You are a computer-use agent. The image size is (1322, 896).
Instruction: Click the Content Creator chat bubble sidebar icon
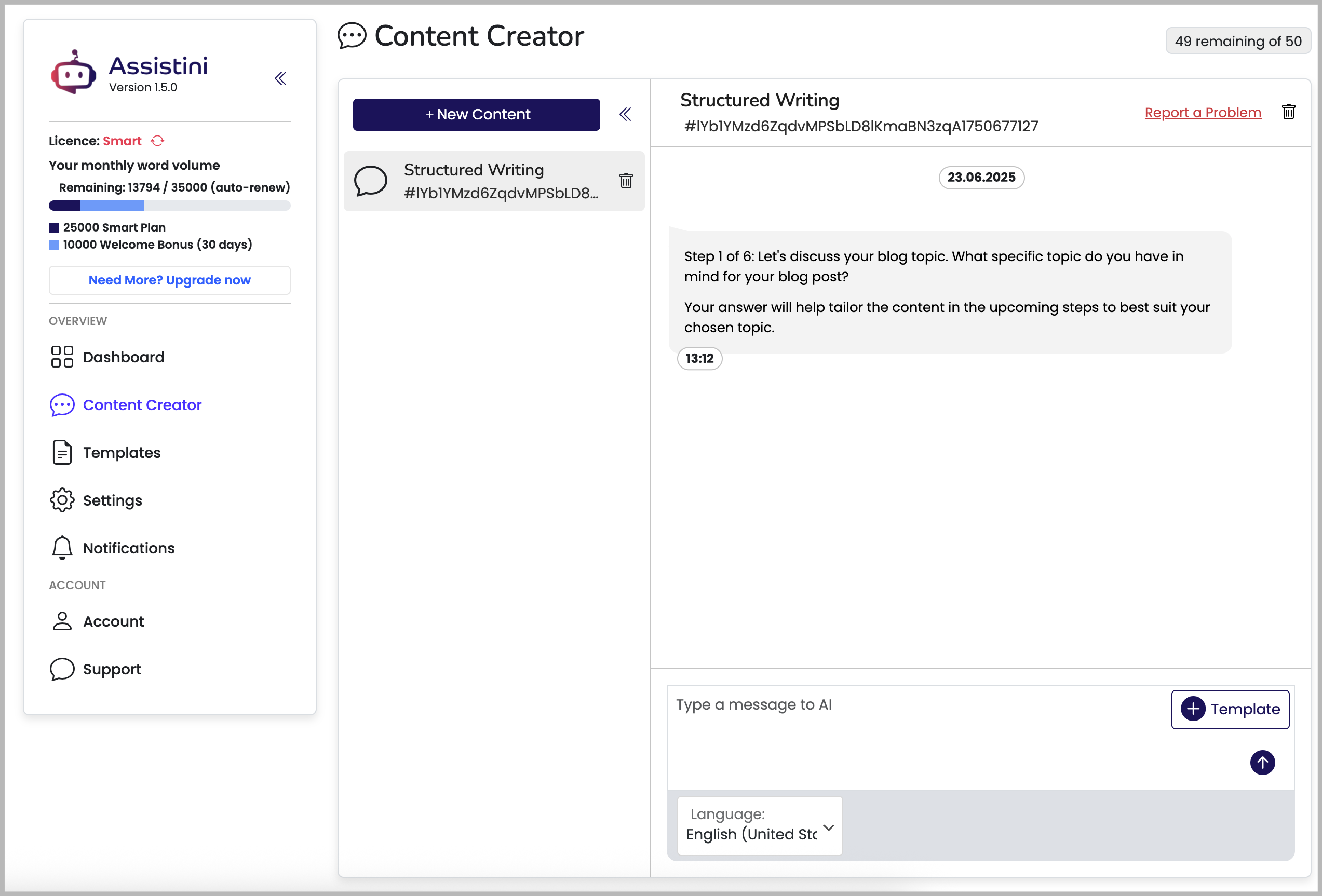pos(62,405)
